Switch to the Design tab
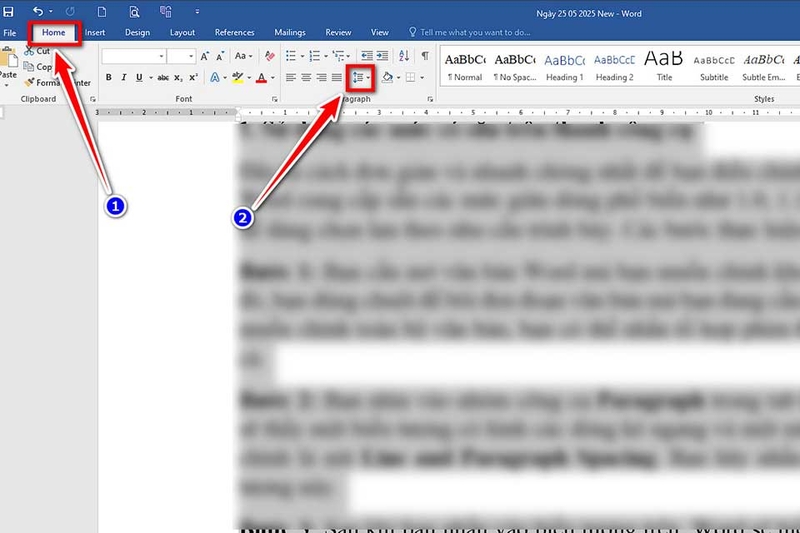Screen dimensions: 800x533 point(137,33)
